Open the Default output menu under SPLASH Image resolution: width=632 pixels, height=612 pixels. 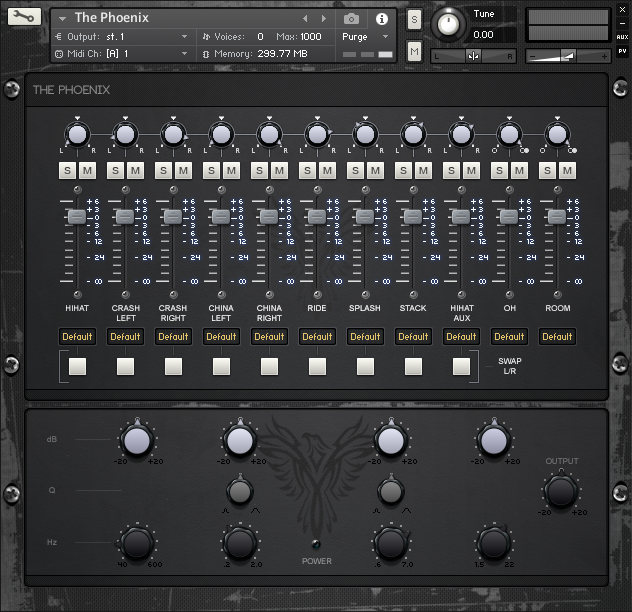tap(365, 337)
